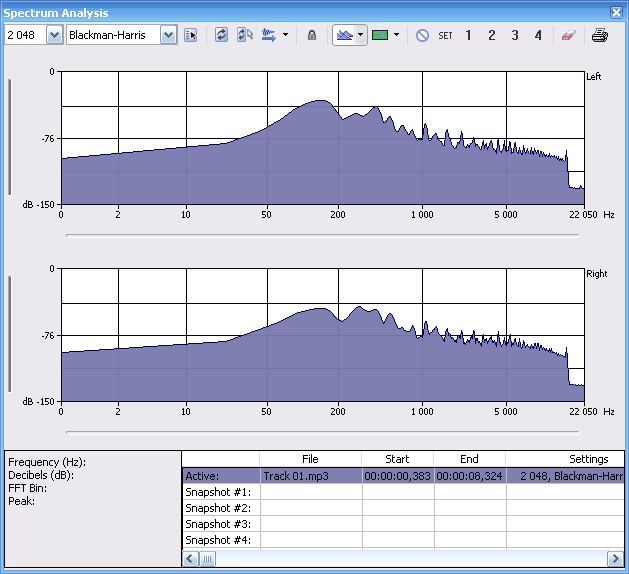Click the Decibels (dB) readout label
Screen dimensions: 629x574
tap(41, 475)
